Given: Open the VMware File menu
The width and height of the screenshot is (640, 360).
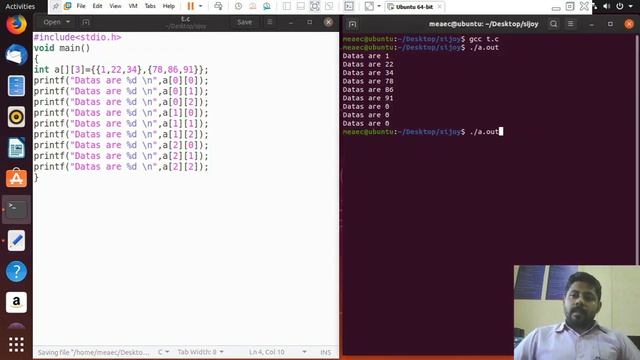Looking at the screenshot, I should click(81, 6).
